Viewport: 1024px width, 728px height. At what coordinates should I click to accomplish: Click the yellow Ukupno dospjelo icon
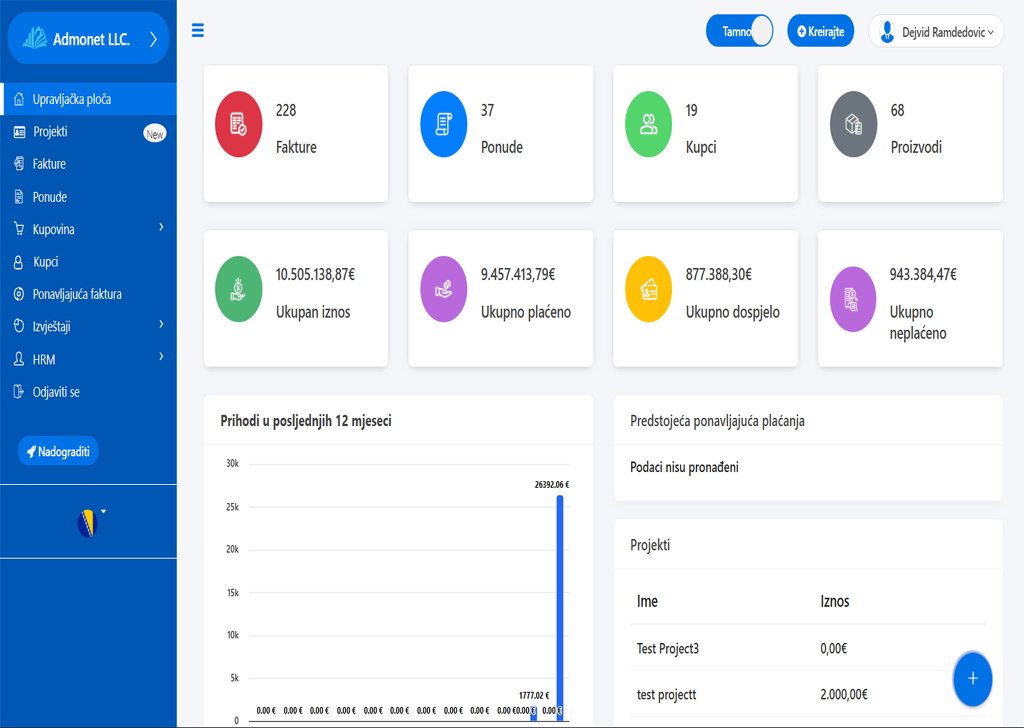[x=648, y=289]
